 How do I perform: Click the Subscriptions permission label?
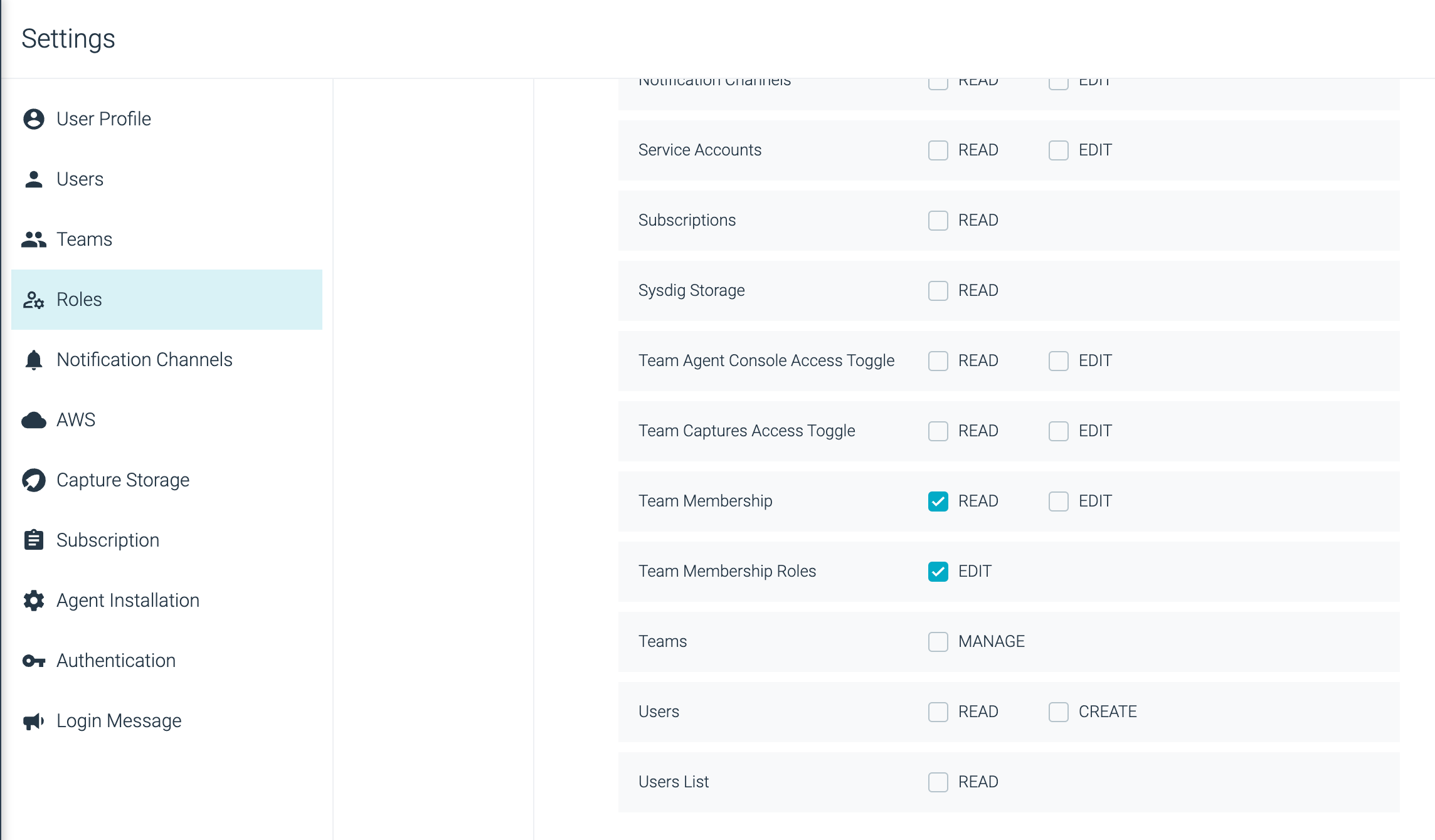coord(687,221)
